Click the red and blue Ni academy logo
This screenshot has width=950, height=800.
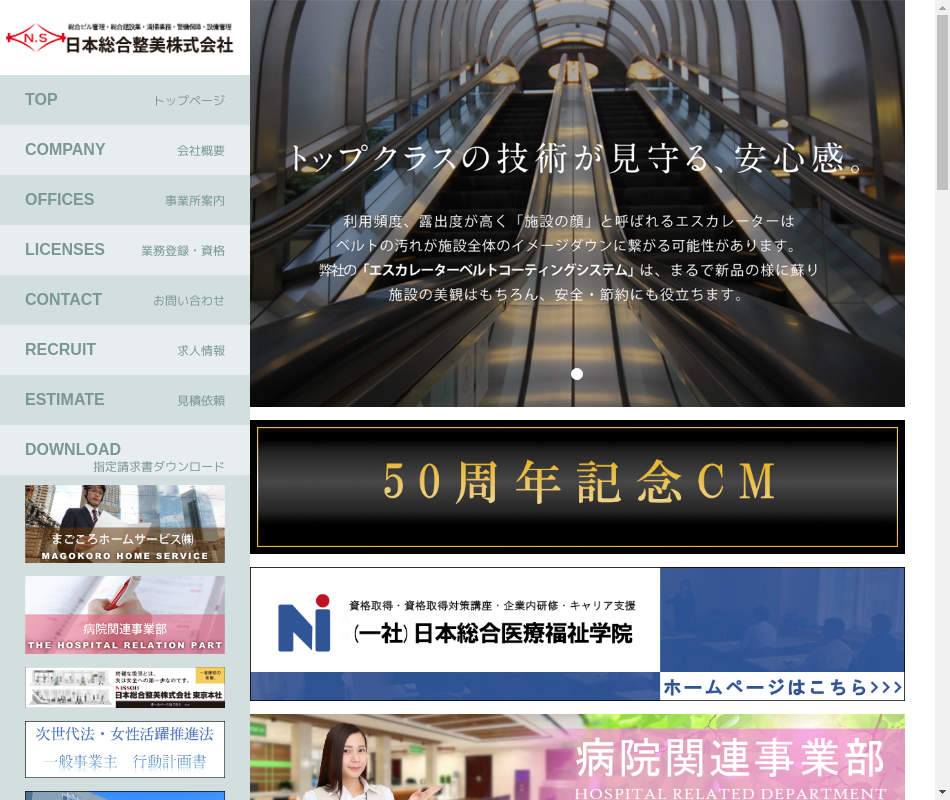[x=304, y=622]
